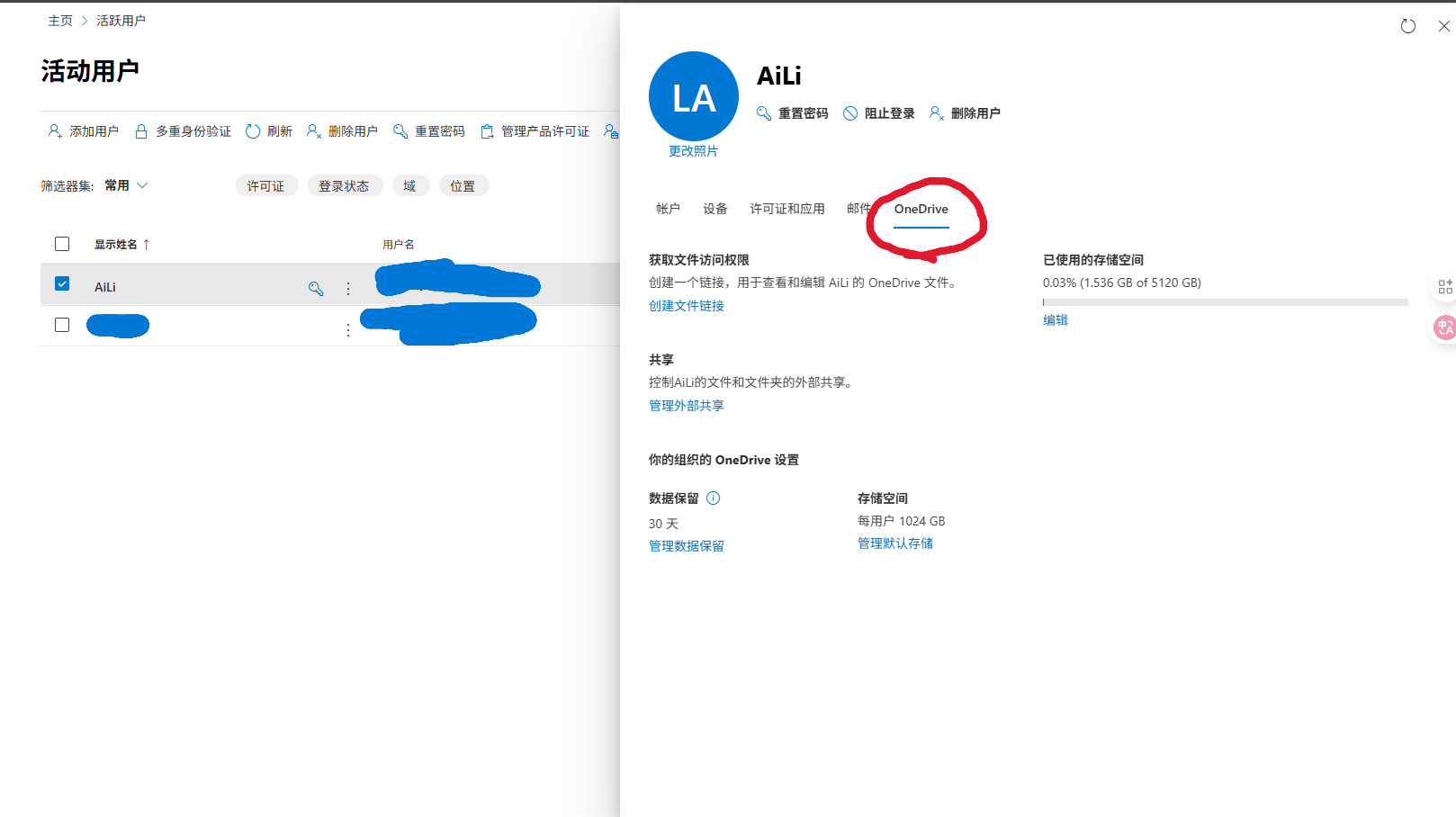Viewport: 1456px width, 817px height.
Task: Switch to the 帐户 tab
Action: [668, 208]
